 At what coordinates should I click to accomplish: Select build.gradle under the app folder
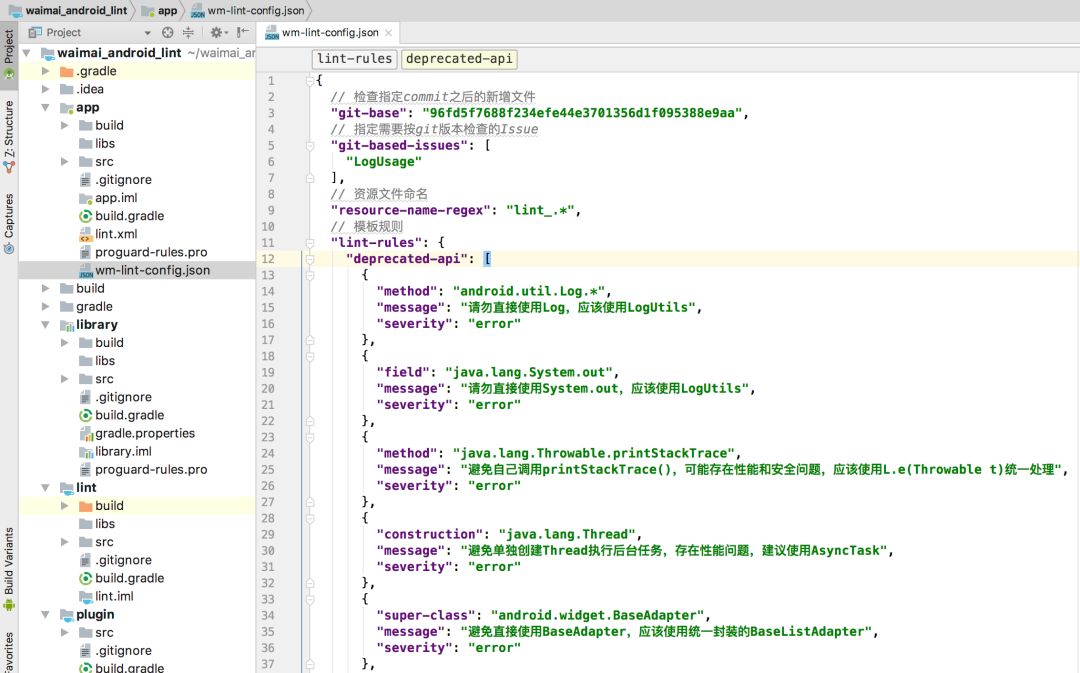(129, 215)
